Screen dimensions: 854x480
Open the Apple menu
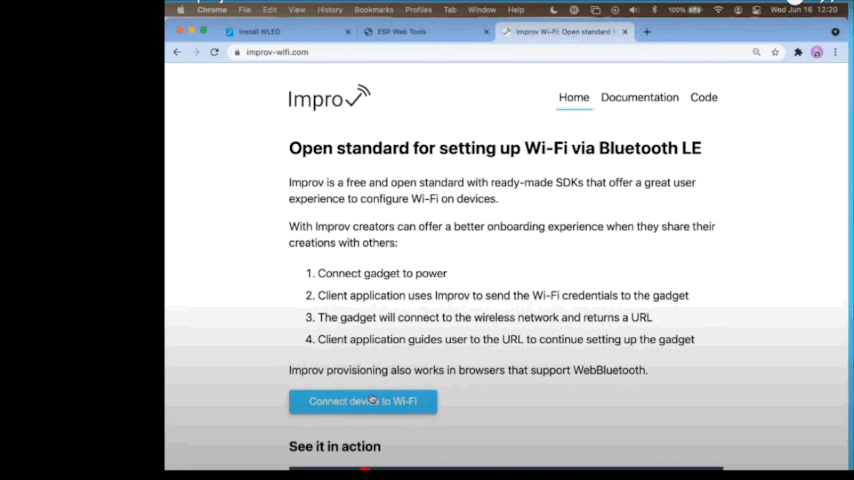[181, 10]
